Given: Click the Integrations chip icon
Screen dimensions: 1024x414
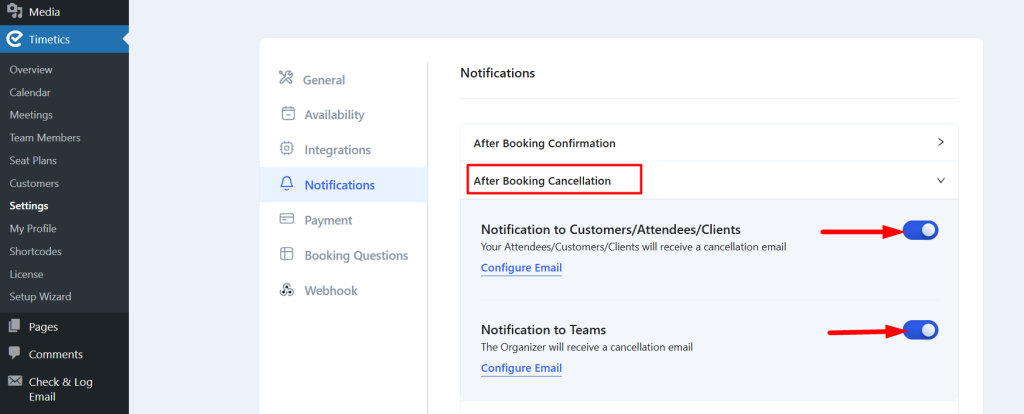Looking at the screenshot, I should pyautogui.click(x=287, y=149).
